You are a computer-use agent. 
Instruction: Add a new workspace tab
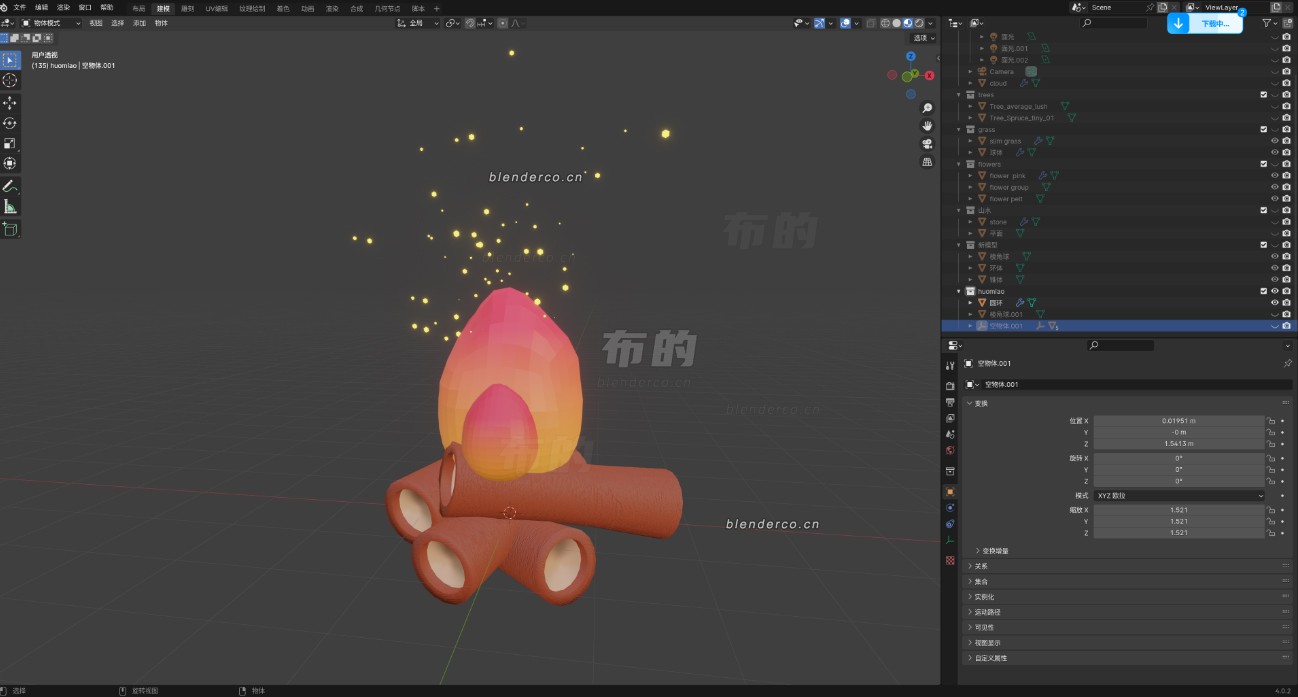(436, 8)
